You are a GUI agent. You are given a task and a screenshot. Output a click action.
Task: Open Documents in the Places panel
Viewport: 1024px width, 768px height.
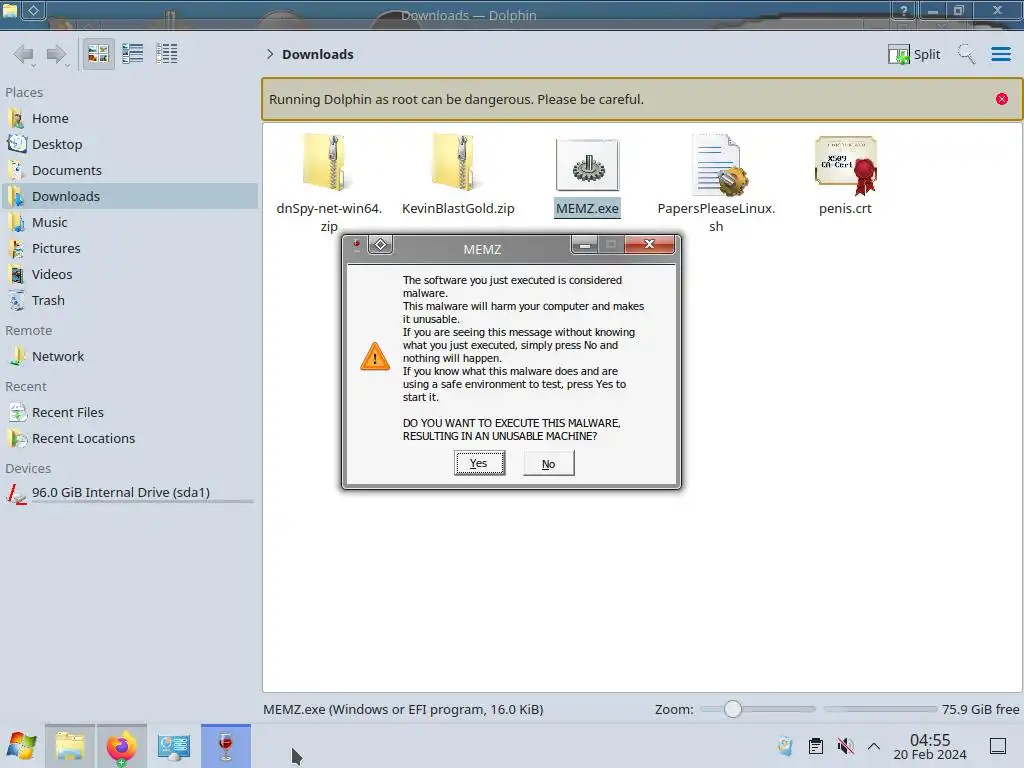129,170
